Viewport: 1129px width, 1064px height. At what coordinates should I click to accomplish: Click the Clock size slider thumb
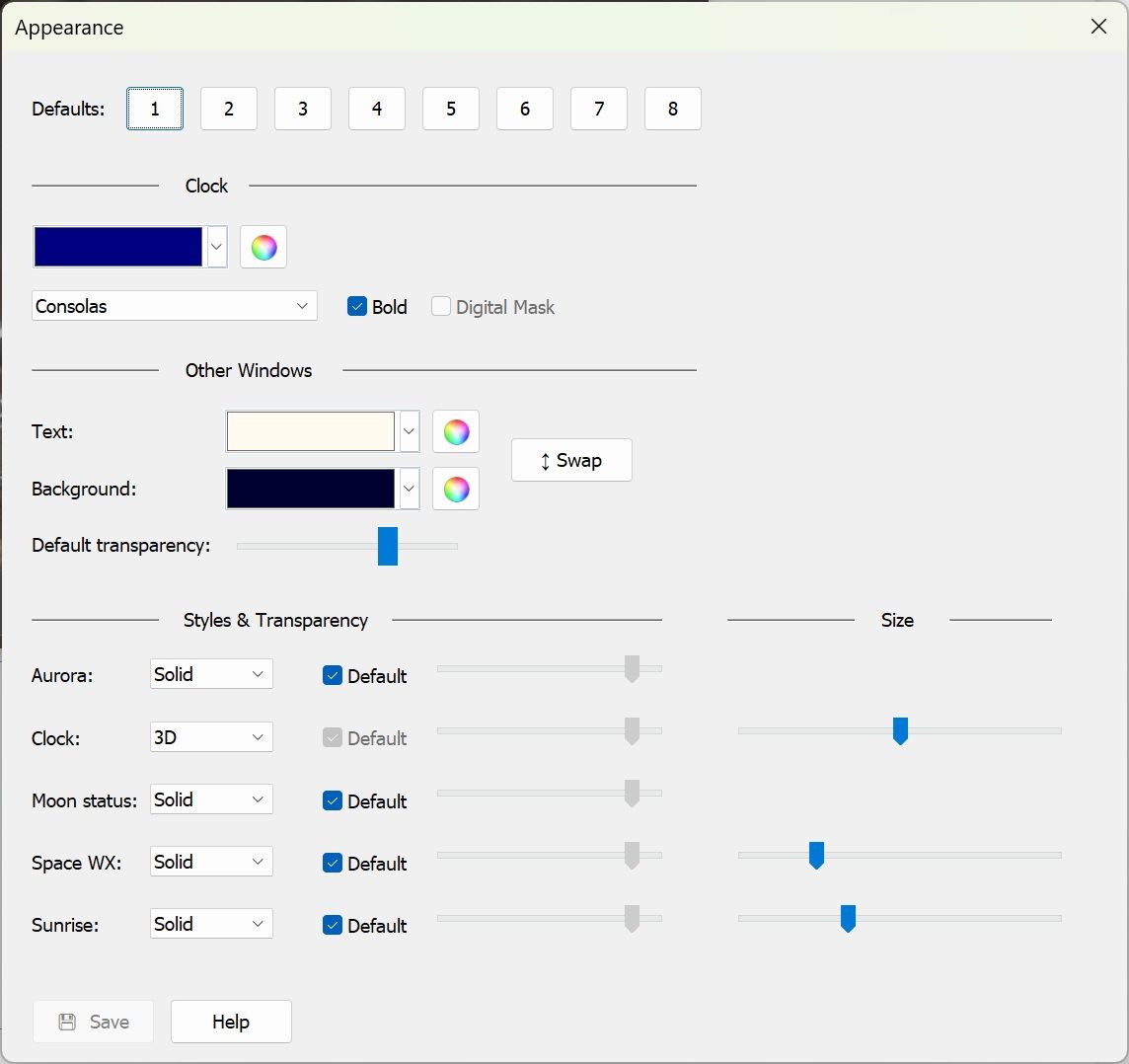tap(900, 730)
